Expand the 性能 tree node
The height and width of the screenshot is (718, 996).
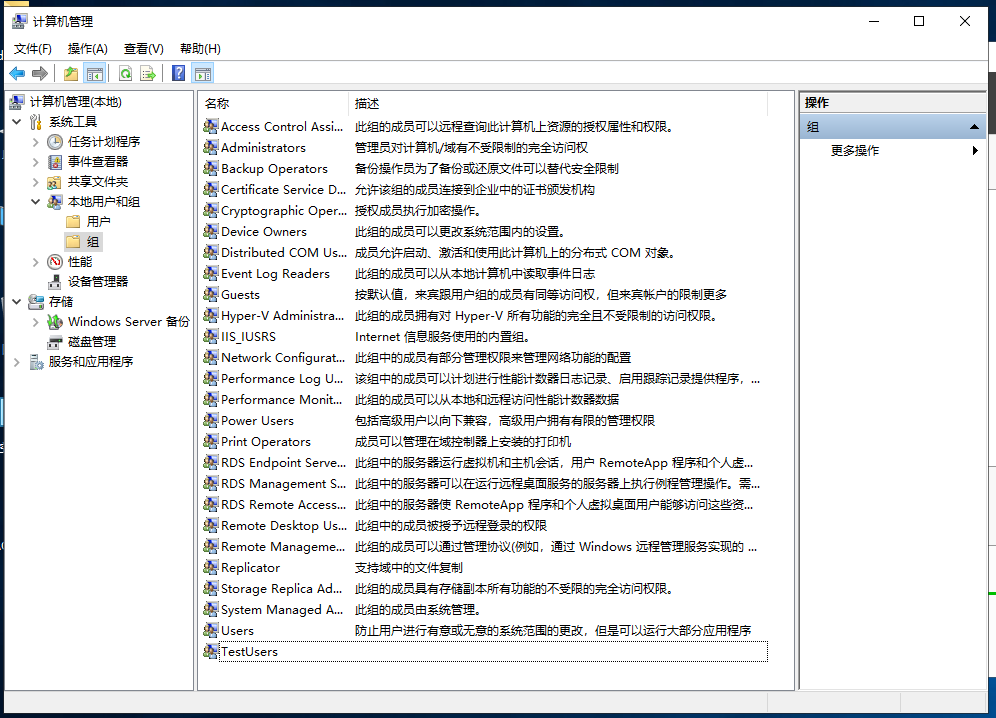tap(36, 262)
